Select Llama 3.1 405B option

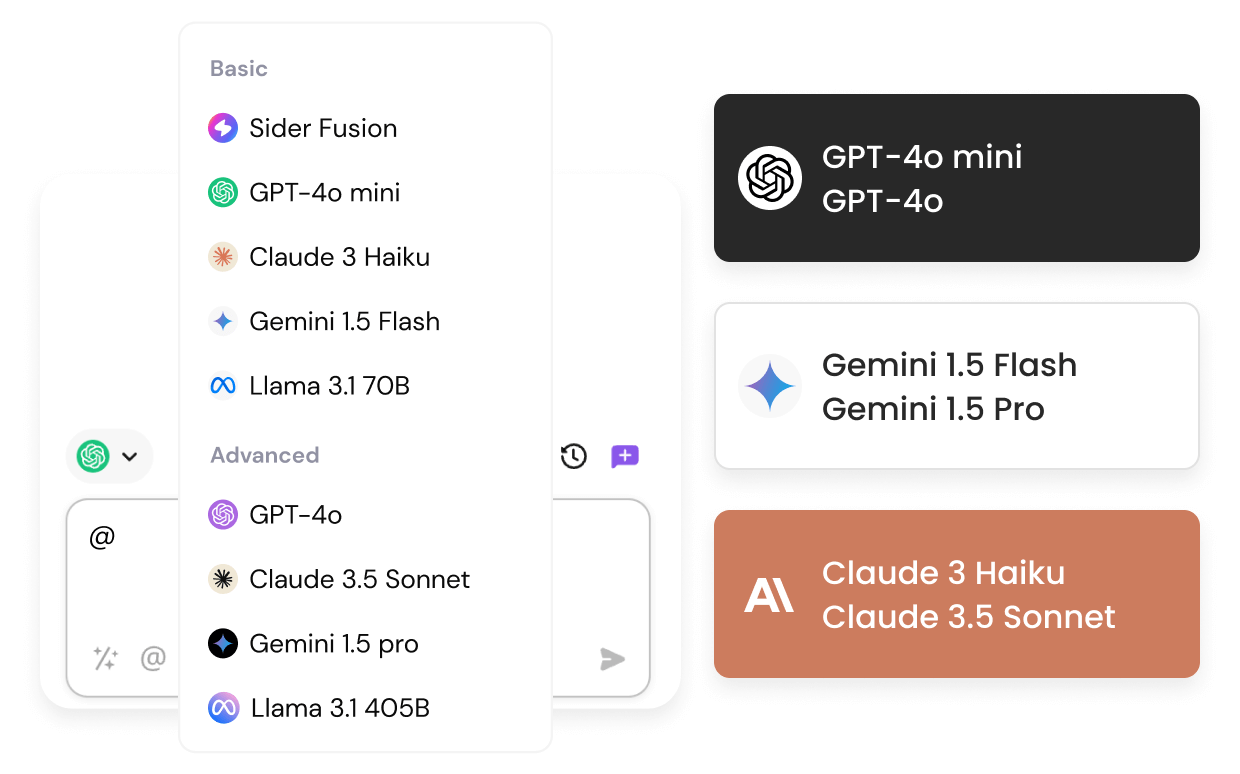tap(338, 708)
